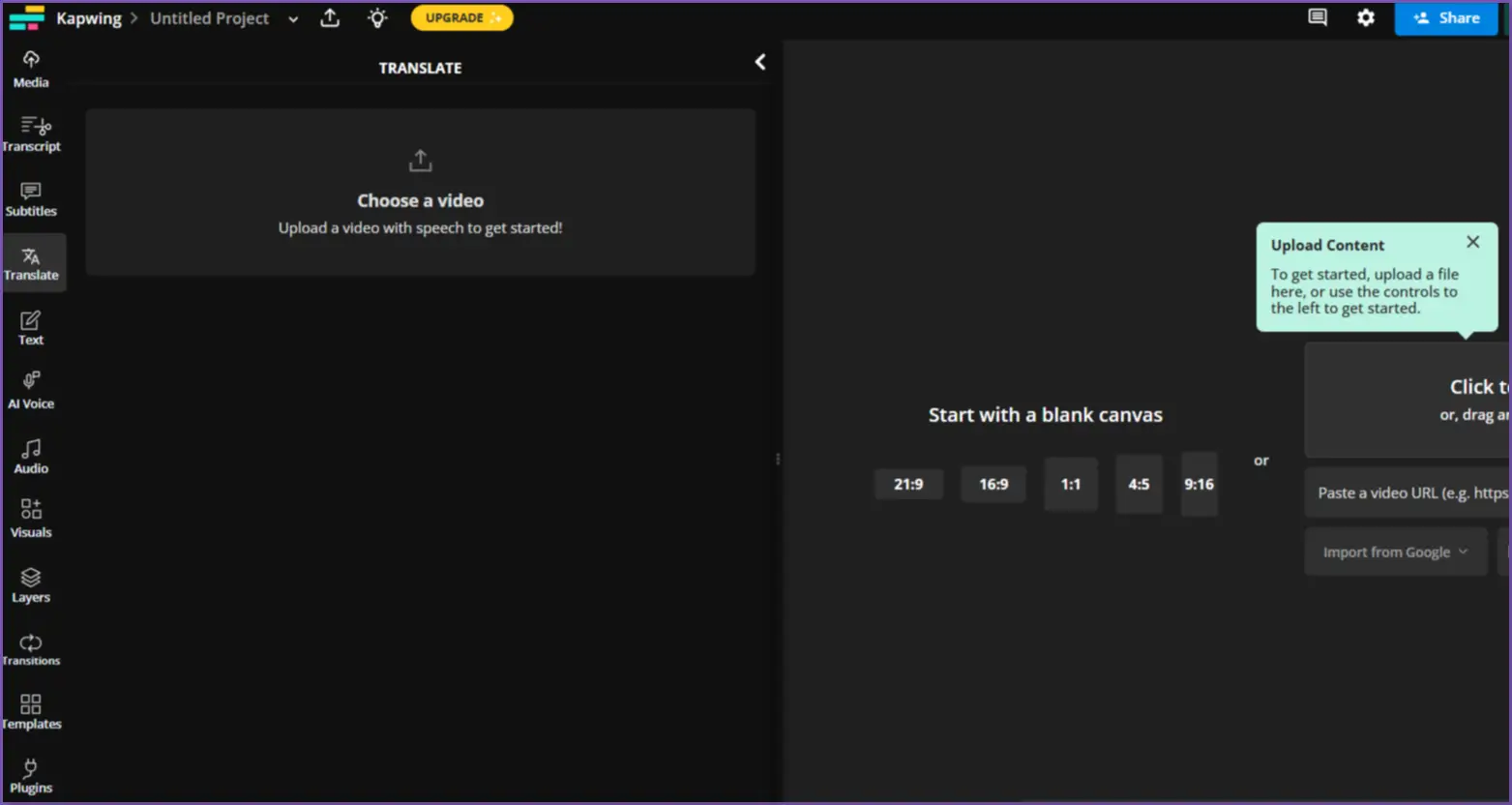Open the Media panel
This screenshot has width=1512, height=805.
coord(30,68)
